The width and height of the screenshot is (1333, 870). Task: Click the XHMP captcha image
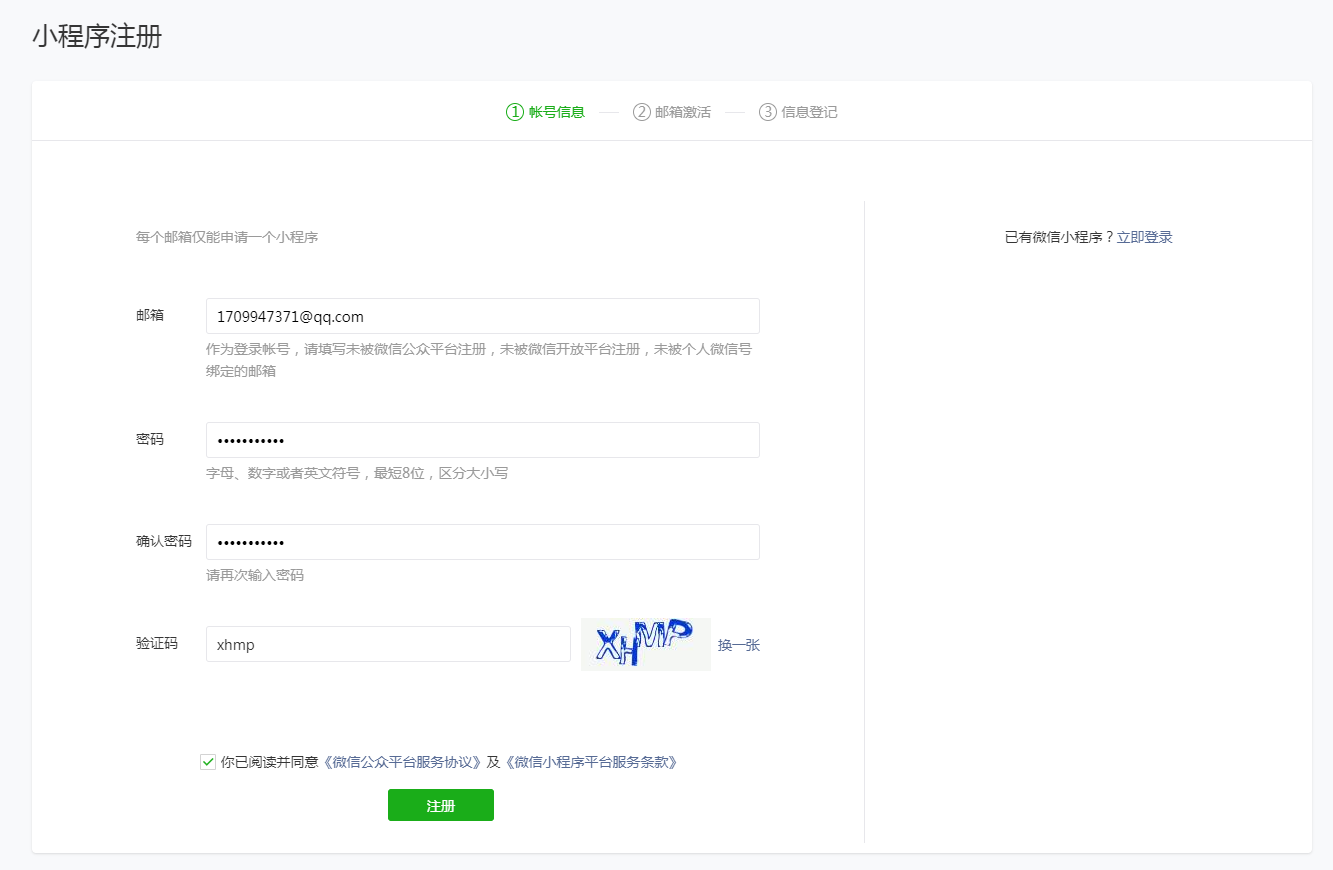646,644
